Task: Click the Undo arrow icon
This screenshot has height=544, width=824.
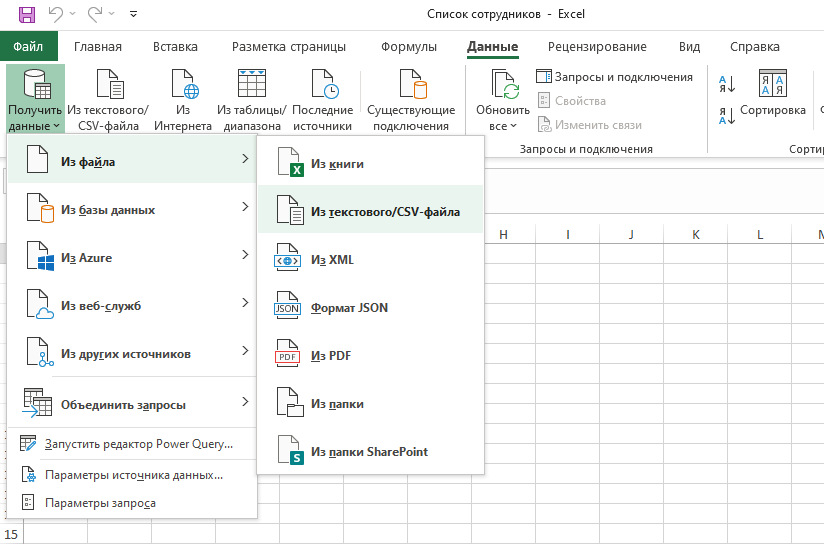Action: point(56,14)
